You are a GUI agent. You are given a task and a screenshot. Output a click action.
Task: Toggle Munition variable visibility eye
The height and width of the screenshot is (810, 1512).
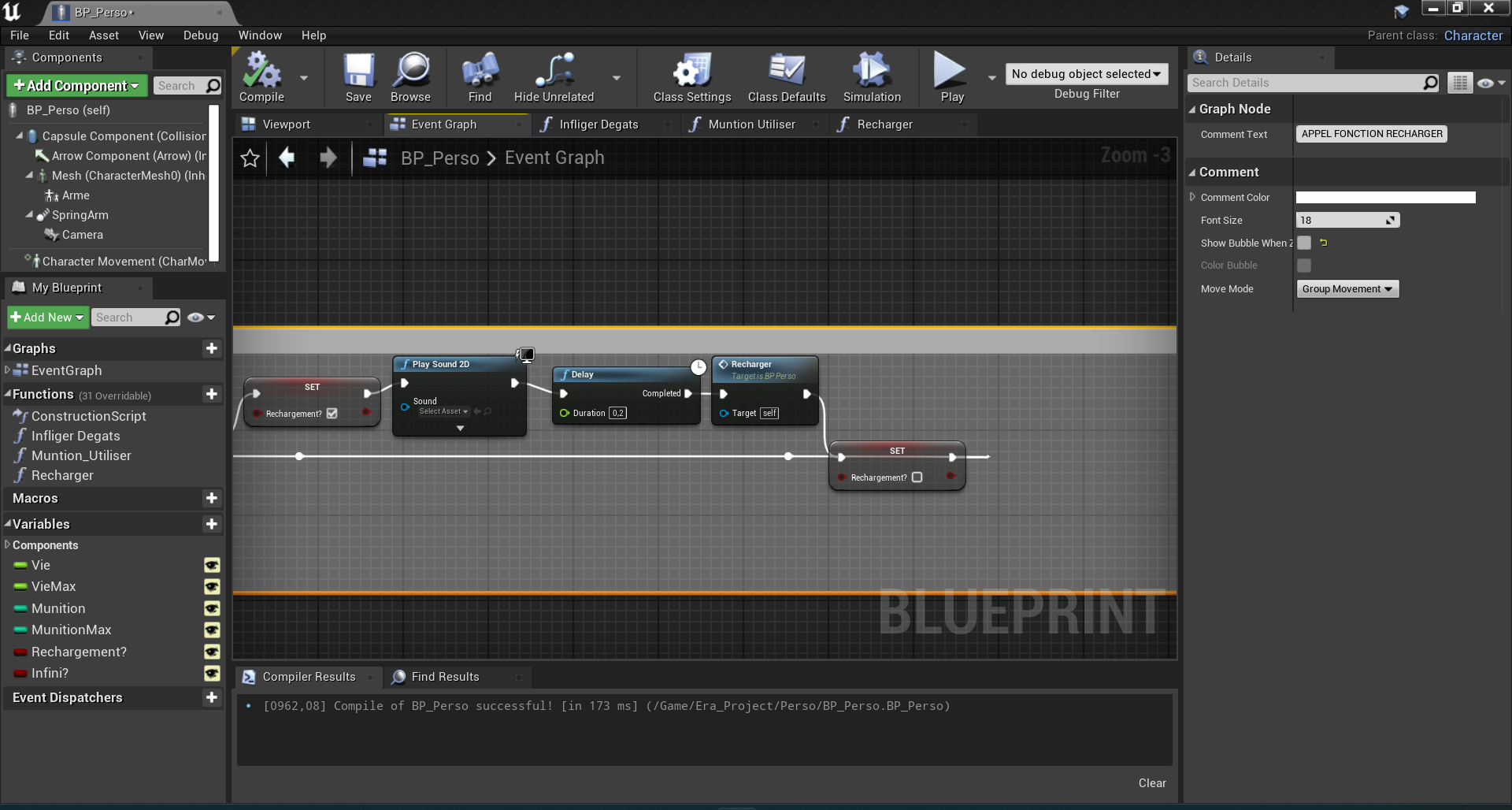pyautogui.click(x=212, y=608)
